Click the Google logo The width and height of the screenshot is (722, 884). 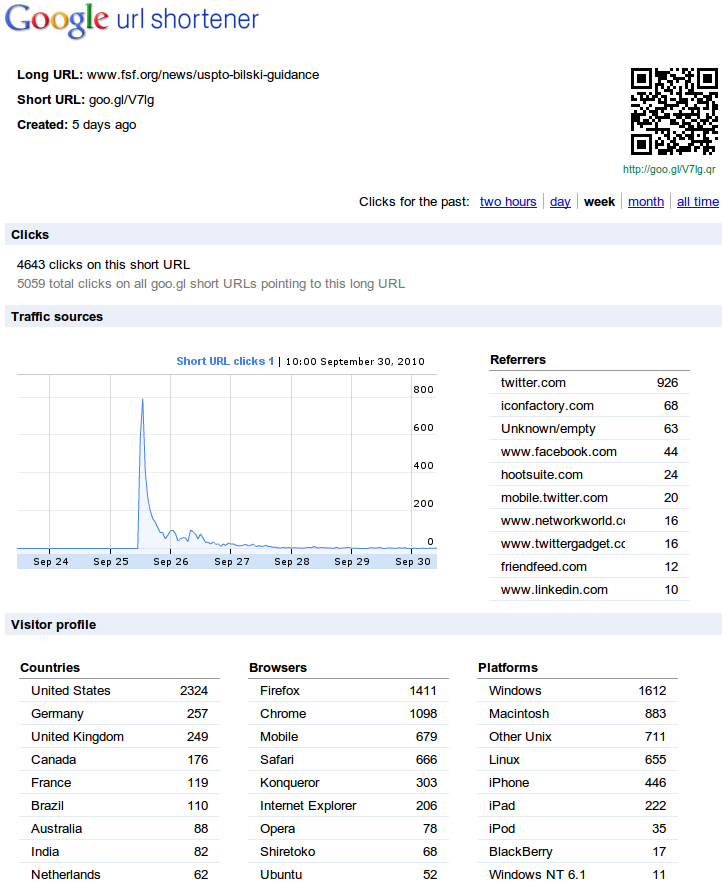(56, 20)
